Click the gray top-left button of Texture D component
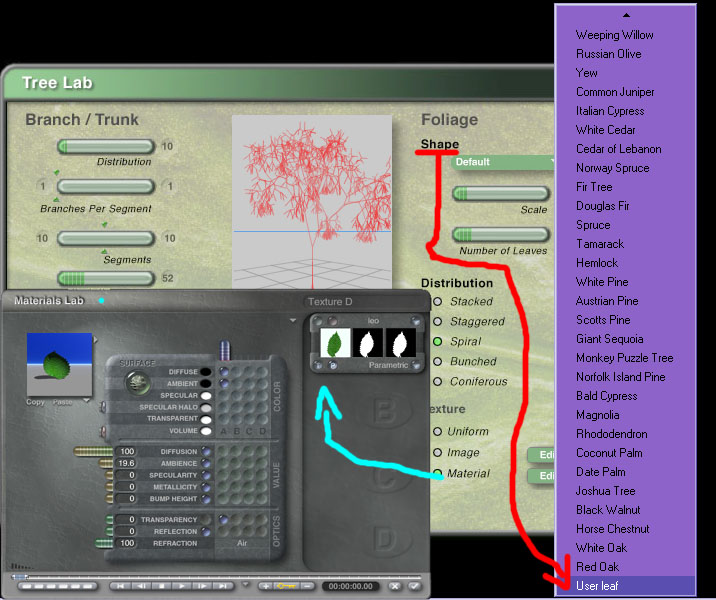 pyautogui.click(x=317, y=321)
